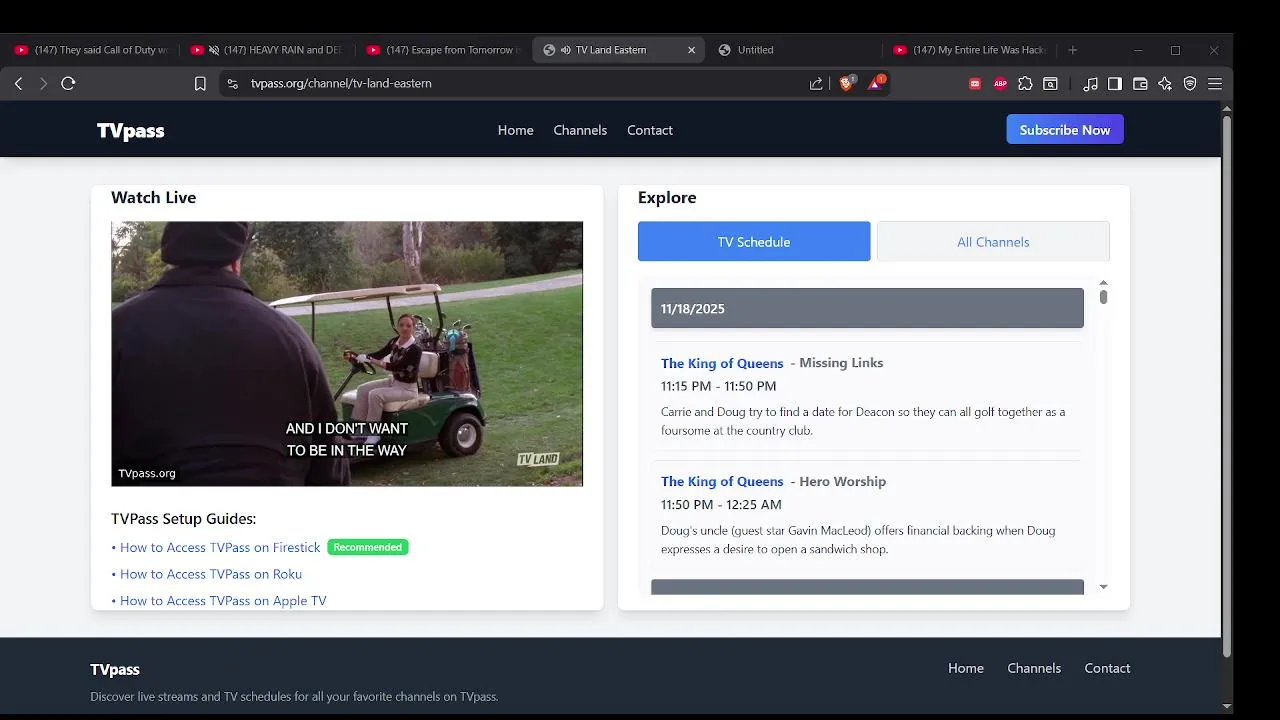Viewport: 1280px width, 720px height.
Task: Unmute the HEAVY RAIN tab via muted speaker icon
Action: tap(213, 50)
